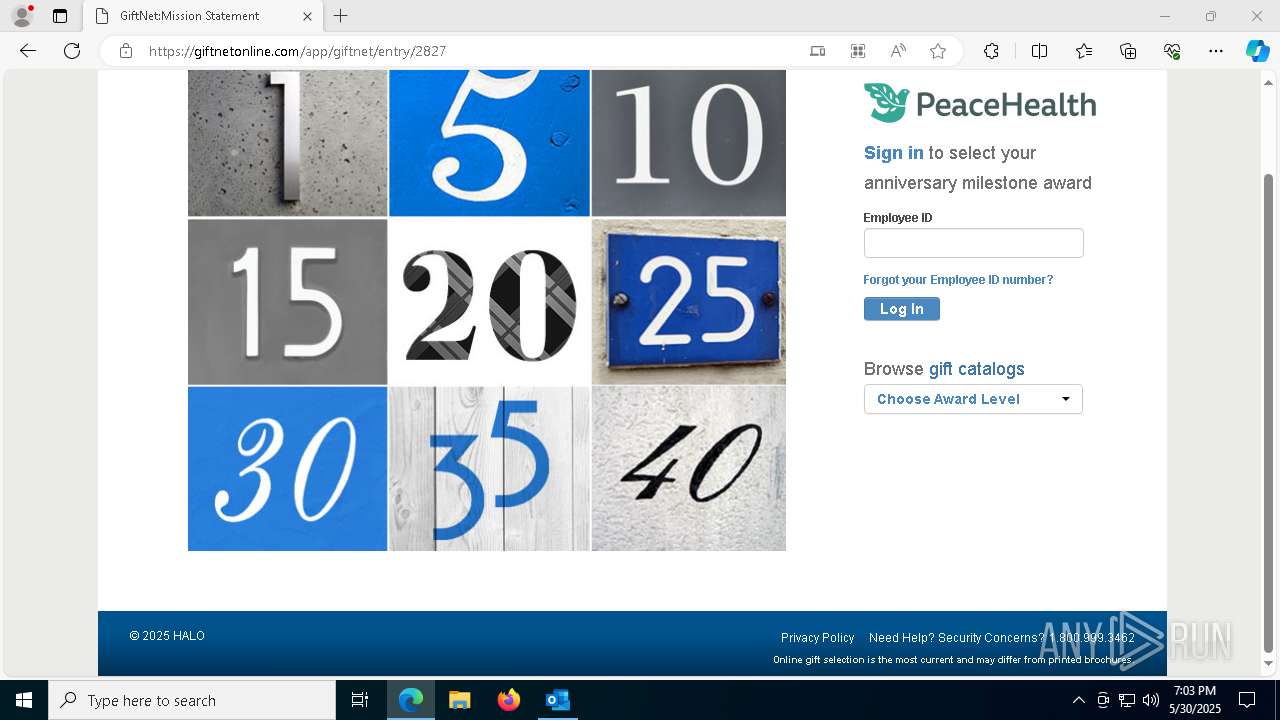This screenshot has height=720, width=1280.
Task: Click scrollbar down arrow
Action: (x=1269, y=664)
